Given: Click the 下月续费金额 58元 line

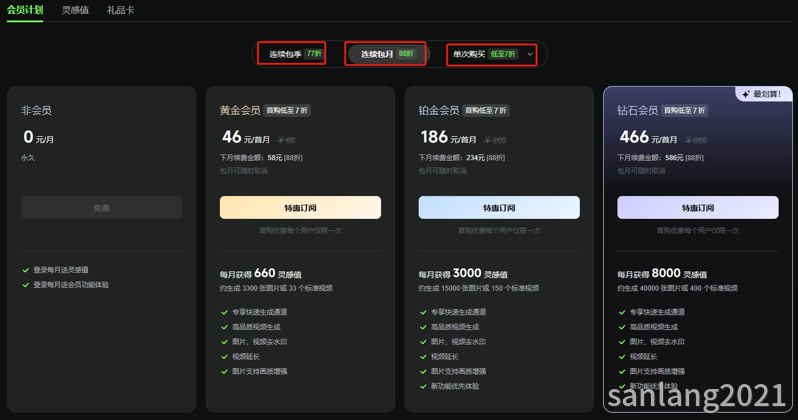Looking at the screenshot, I should coord(261,158).
